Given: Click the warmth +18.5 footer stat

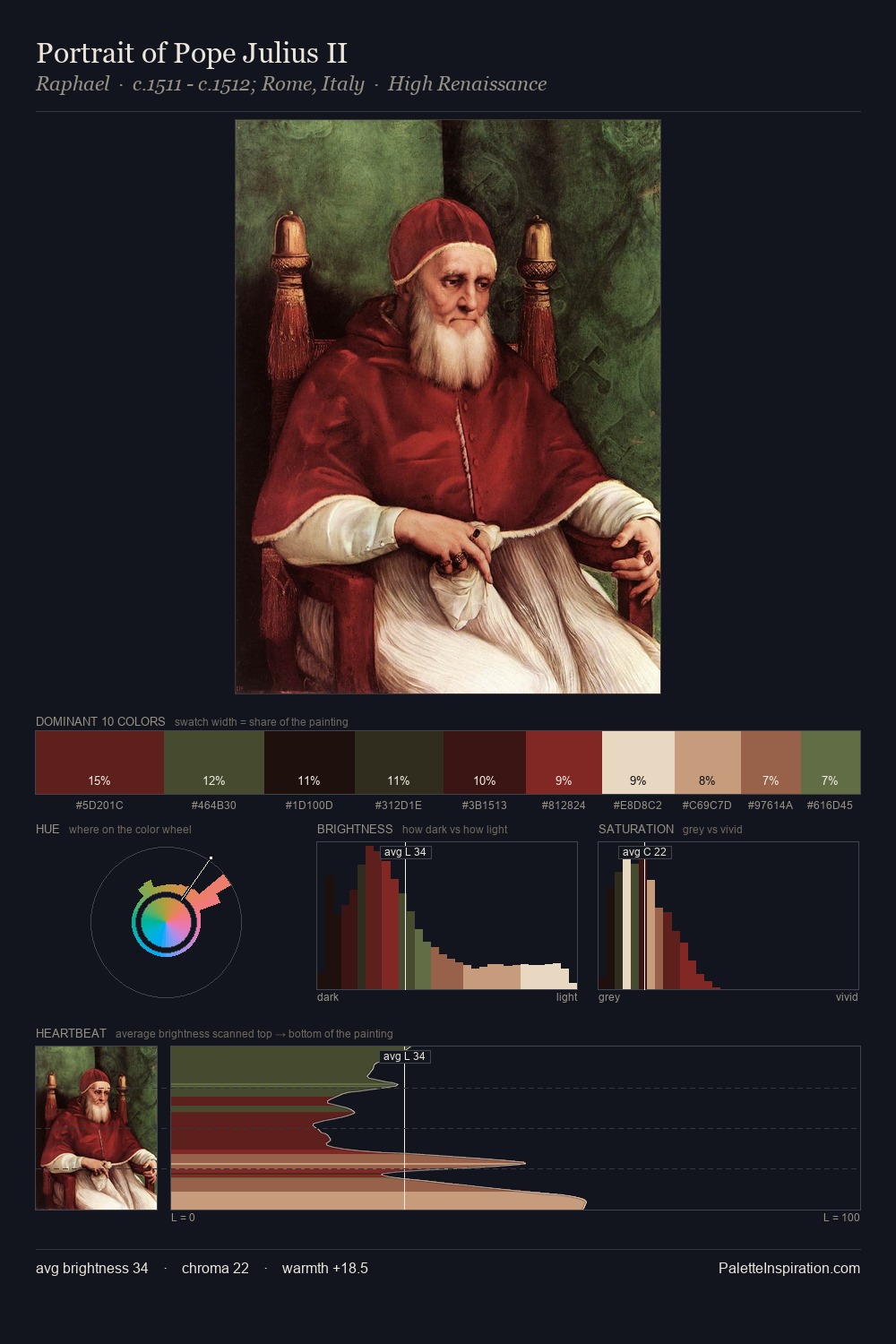Looking at the screenshot, I should 325,1269.
